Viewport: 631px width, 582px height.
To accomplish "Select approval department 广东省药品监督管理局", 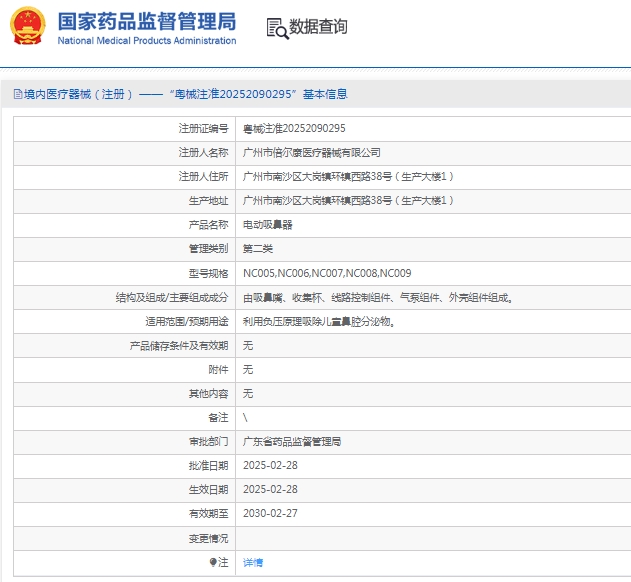I will [x=292, y=442].
